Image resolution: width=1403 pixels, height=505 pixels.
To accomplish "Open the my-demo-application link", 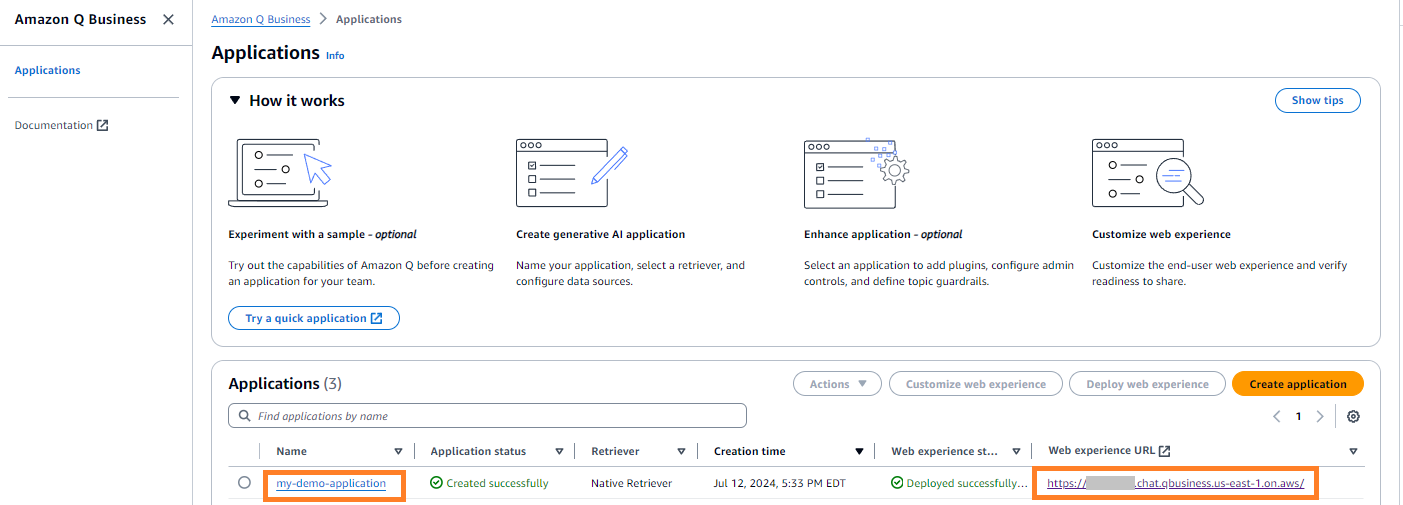I will pos(331,483).
